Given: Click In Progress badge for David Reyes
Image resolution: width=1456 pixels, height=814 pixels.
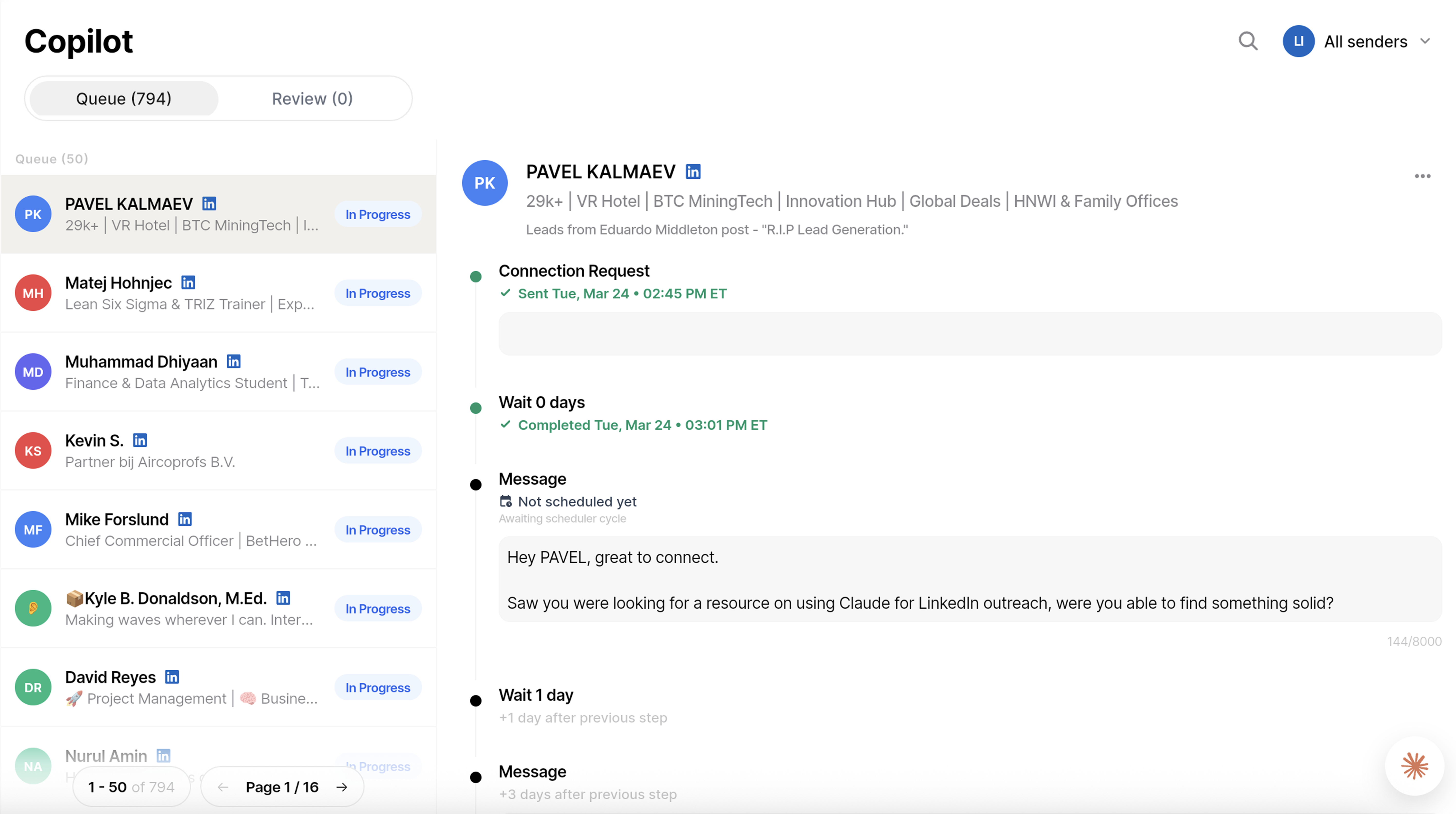Looking at the screenshot, I should point(378,688).
